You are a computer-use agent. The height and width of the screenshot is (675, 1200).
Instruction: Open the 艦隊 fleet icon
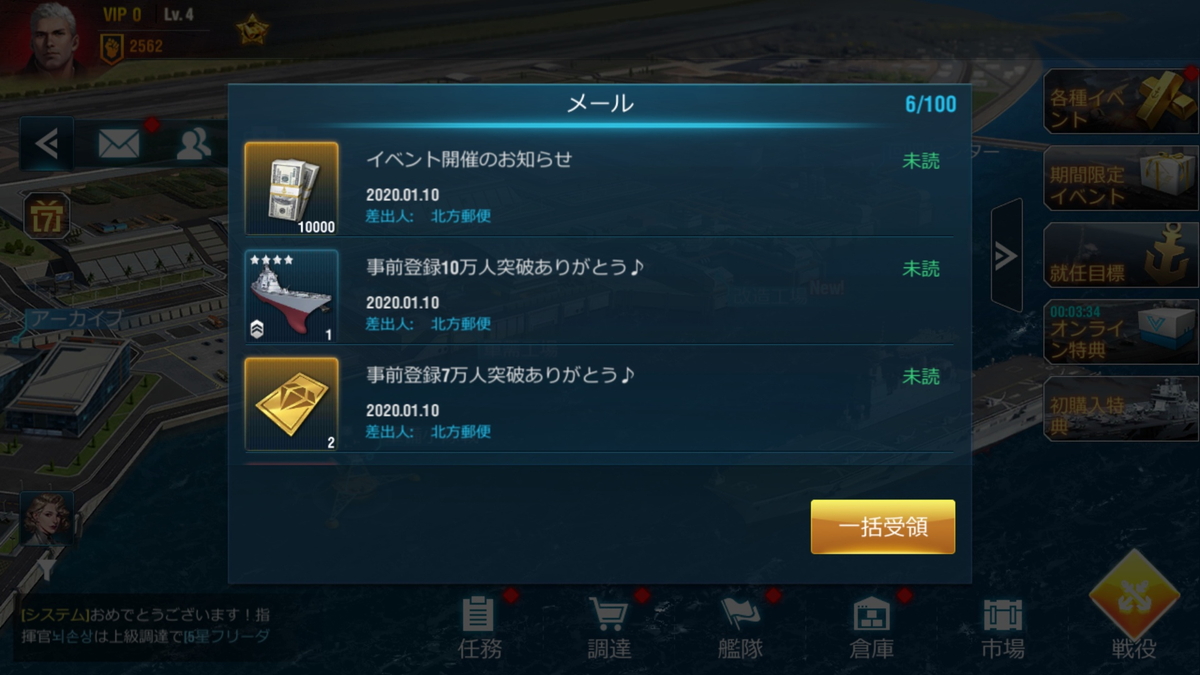741,628
